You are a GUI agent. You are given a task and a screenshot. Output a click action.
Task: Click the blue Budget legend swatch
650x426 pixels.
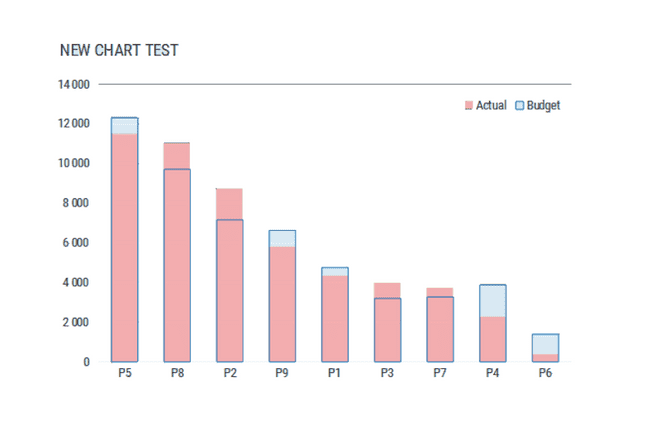[519, 105]
